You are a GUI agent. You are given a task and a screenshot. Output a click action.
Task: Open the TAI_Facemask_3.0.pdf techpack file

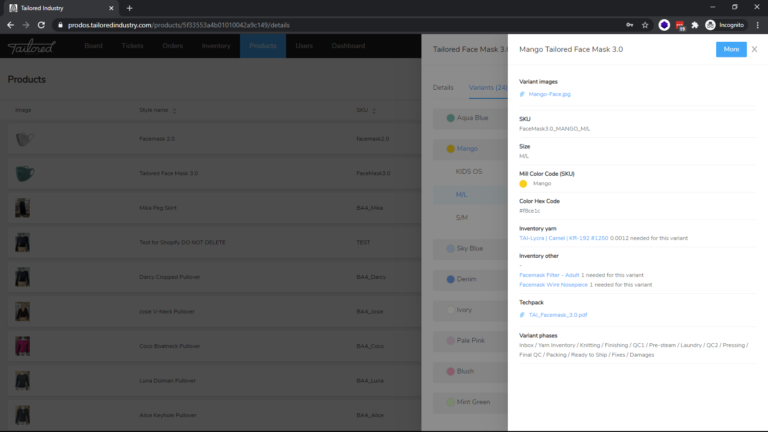pyautogui.click(x=557, y=314)
